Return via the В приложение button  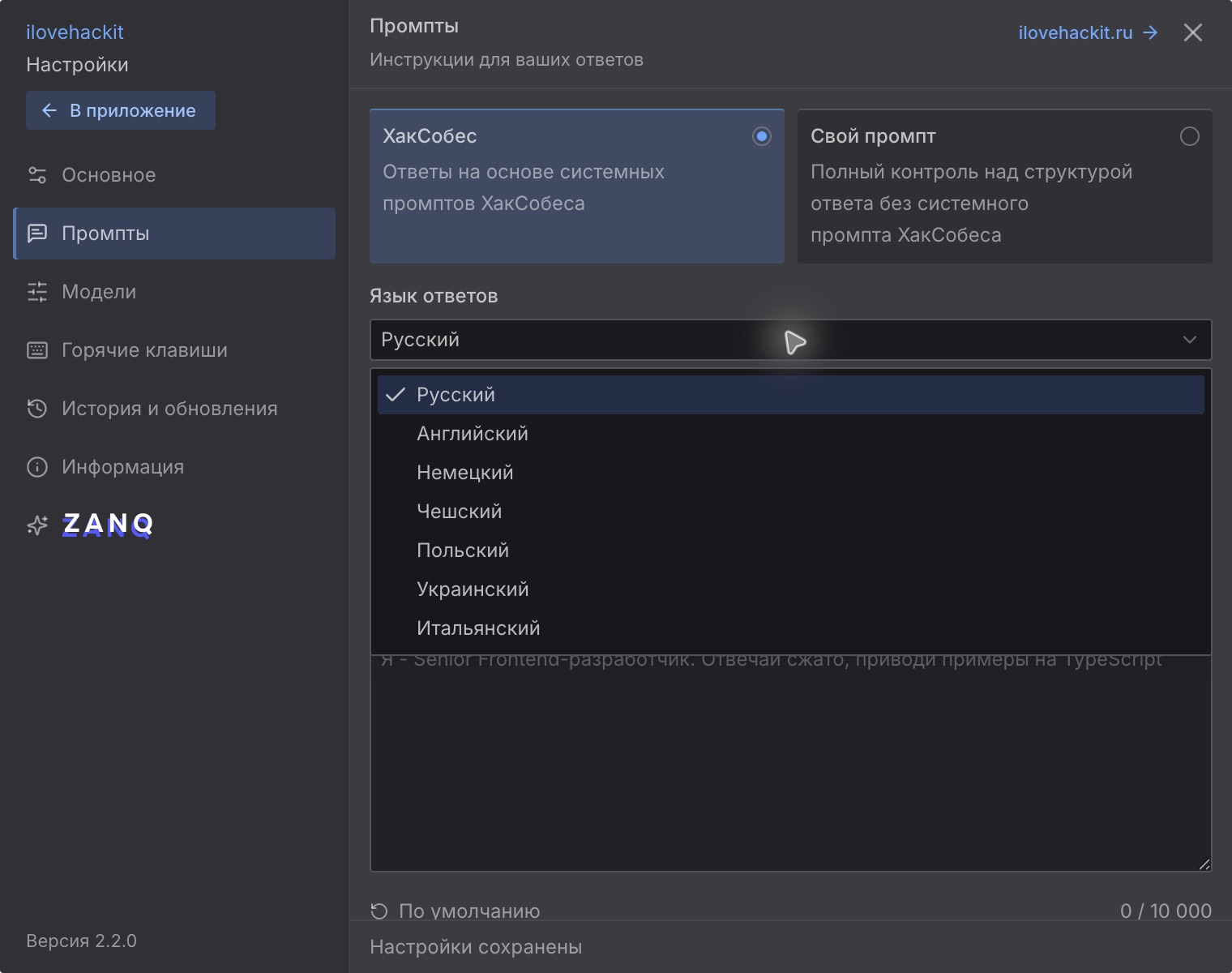(121, 110)
